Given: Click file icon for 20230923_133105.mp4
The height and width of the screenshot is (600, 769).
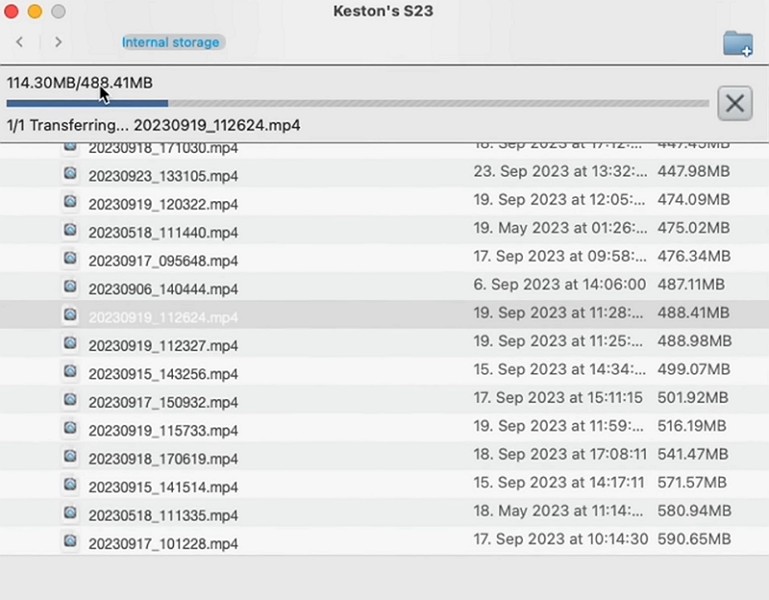Looking at the screenshot, I should (70, 173).
